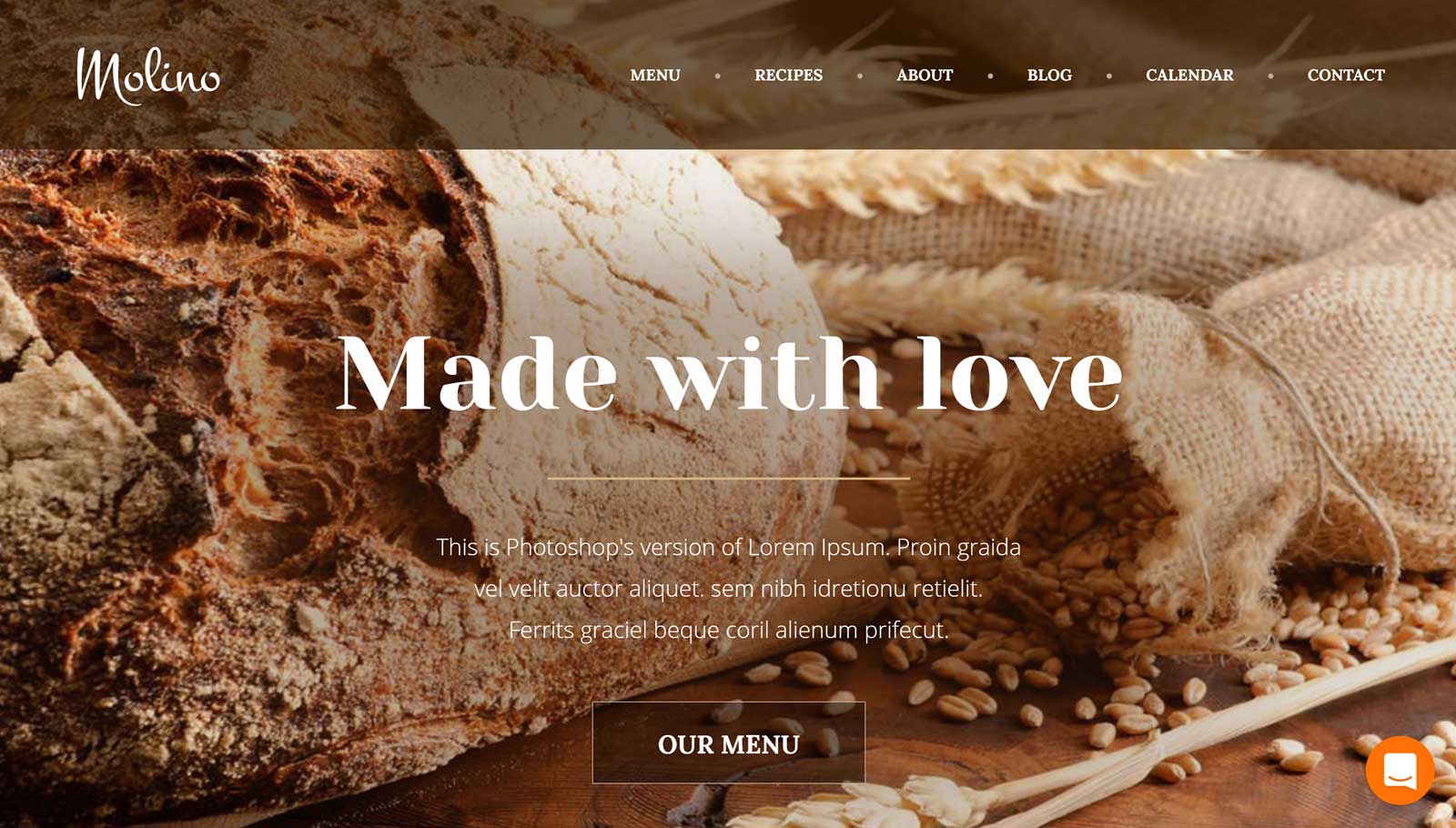Open the orange chat widget icon
Screen dimensions: 1456x828
1400,770
